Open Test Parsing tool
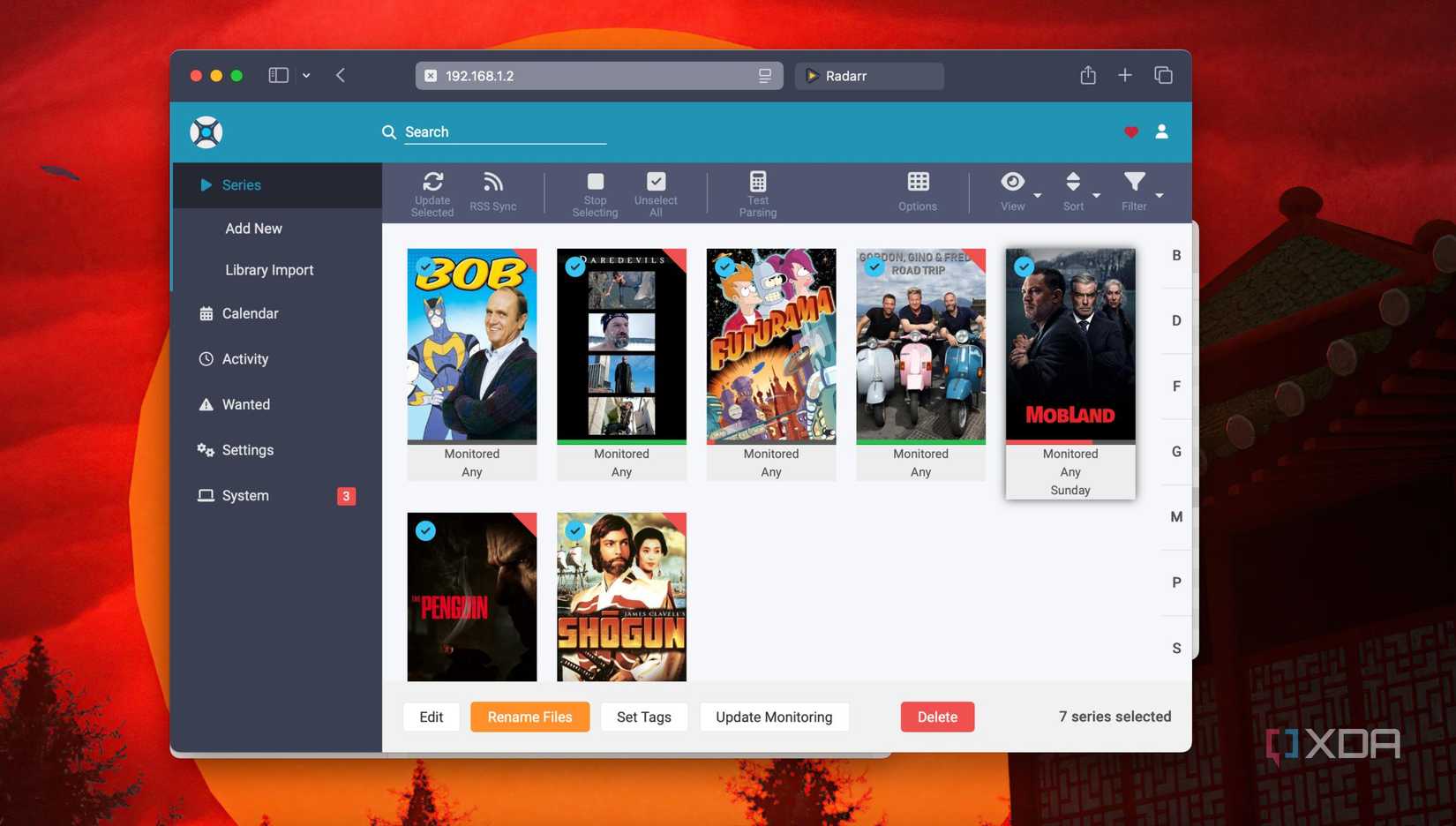The width and height of the screenshot is (1456, 826). tap(757, 191)
